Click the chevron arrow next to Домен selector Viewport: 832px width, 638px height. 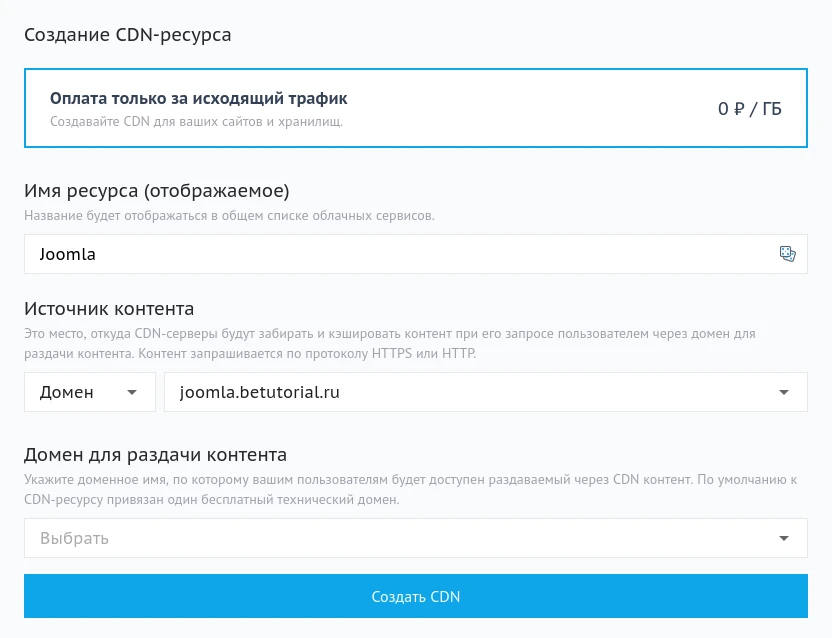click(131, 392)
